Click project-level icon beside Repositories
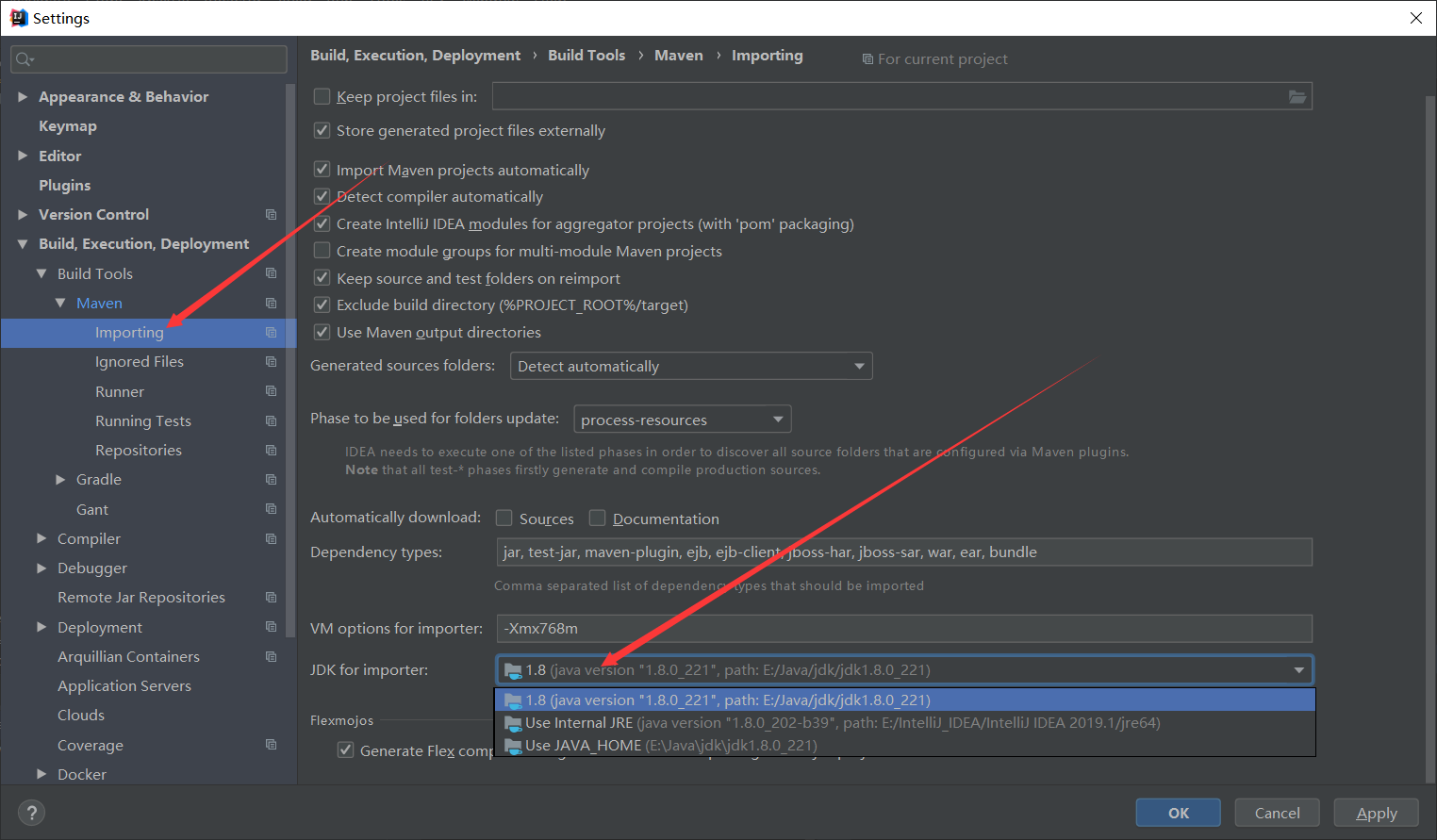Image resolution: width=1437 pixels, height=840 pixels. click(x=271, y=451)
